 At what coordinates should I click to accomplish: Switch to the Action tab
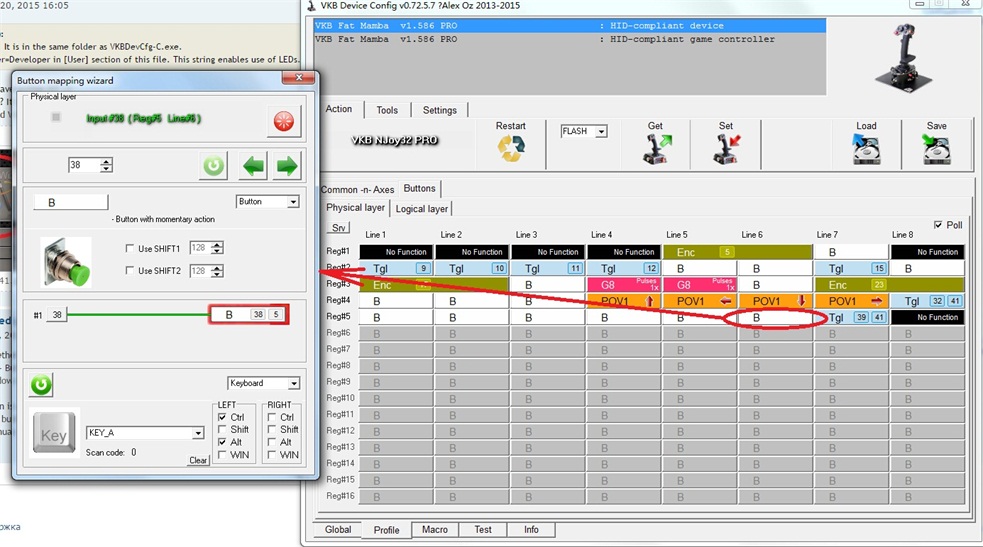[339, 109]
